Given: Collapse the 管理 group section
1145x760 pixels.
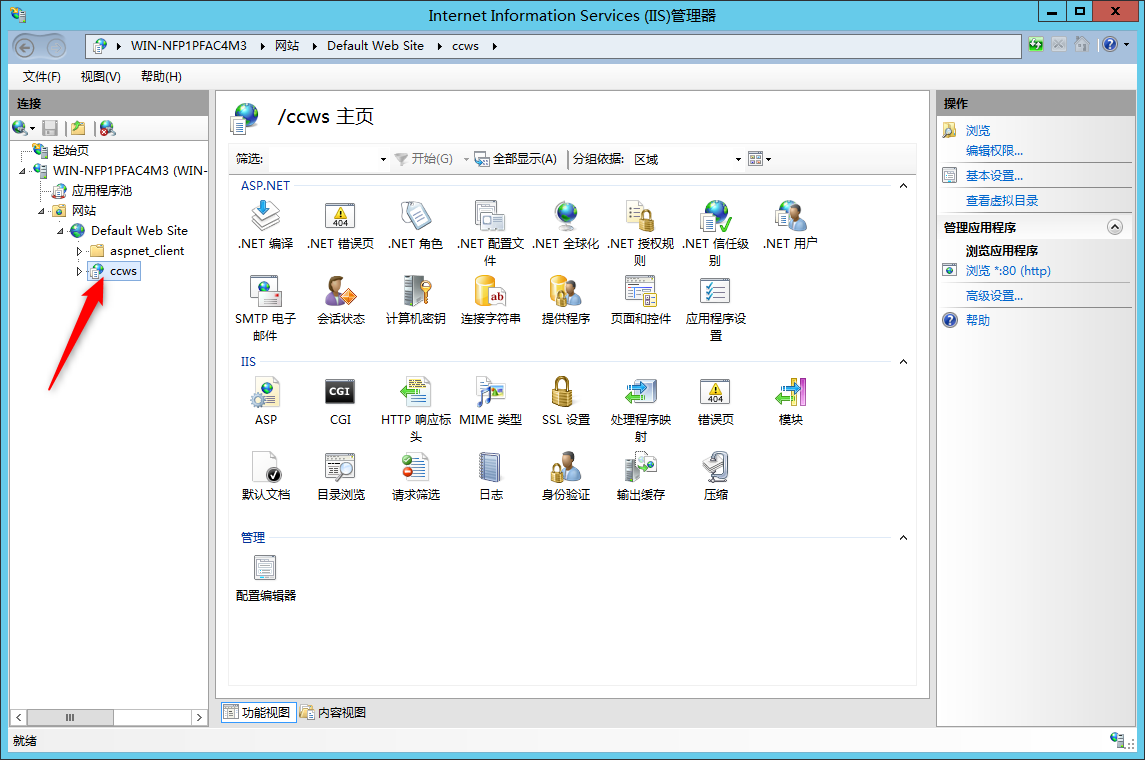Looking at the screenshot, I should (x=903, y=537).
